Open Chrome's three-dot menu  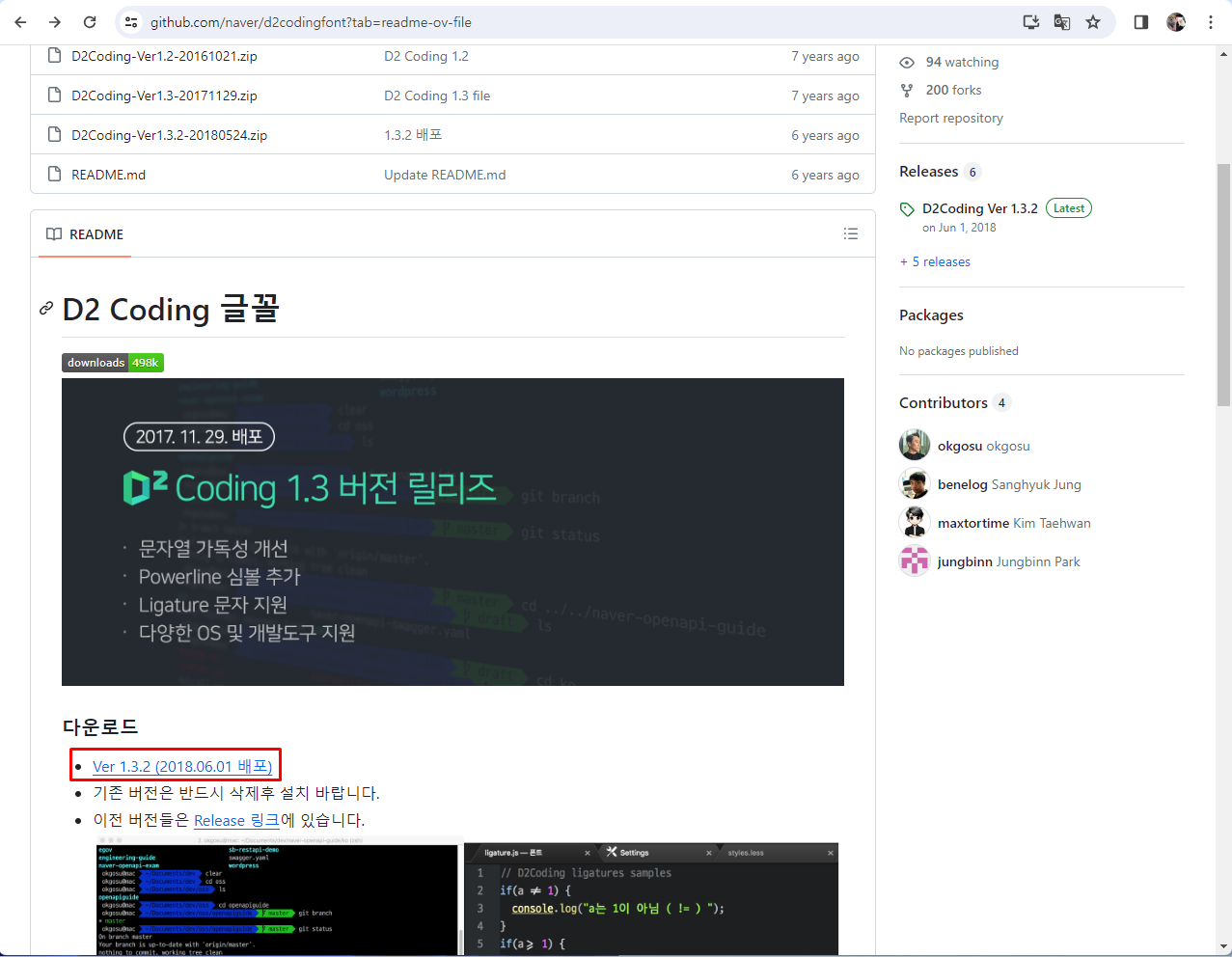tap(1211, 21)
